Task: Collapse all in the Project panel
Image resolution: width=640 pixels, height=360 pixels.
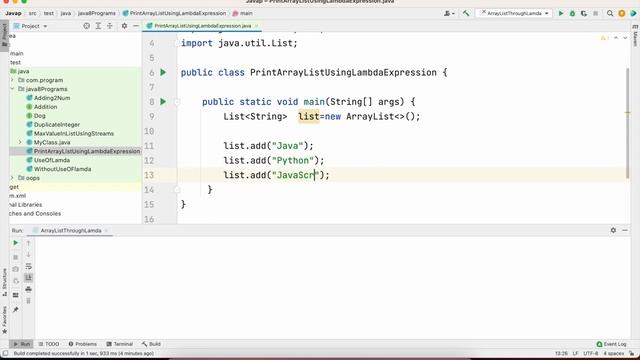Action: point(109,26)
